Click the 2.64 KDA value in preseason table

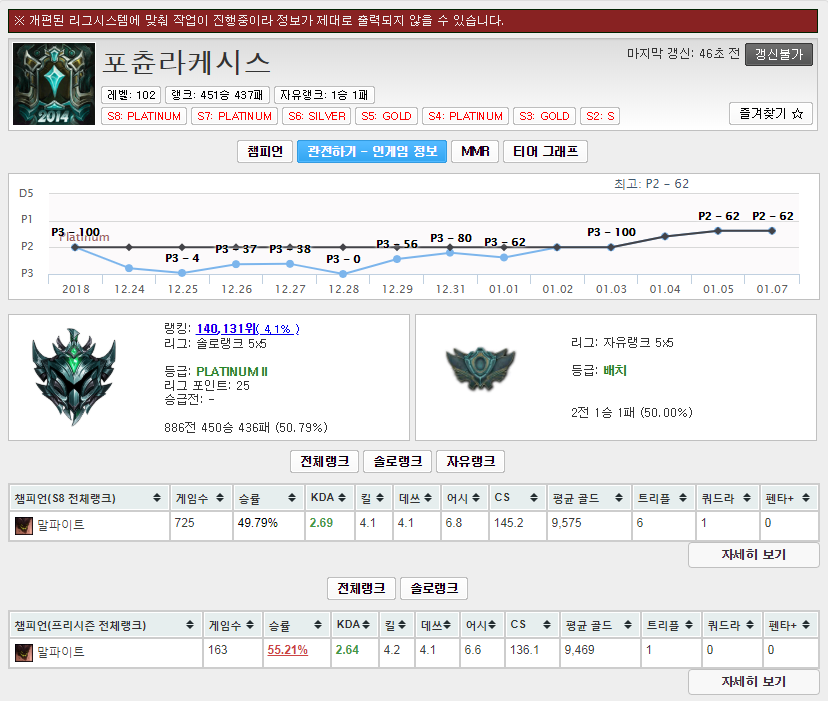(x=347, y=650)
